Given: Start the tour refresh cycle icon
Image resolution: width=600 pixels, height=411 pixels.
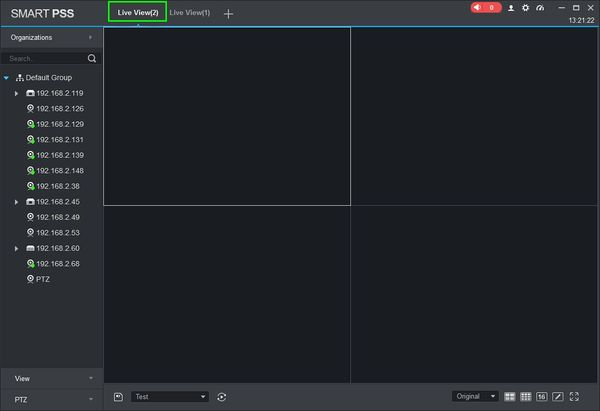Looking at the screenshot, I should pyautogui.click(x=222, y=397).
